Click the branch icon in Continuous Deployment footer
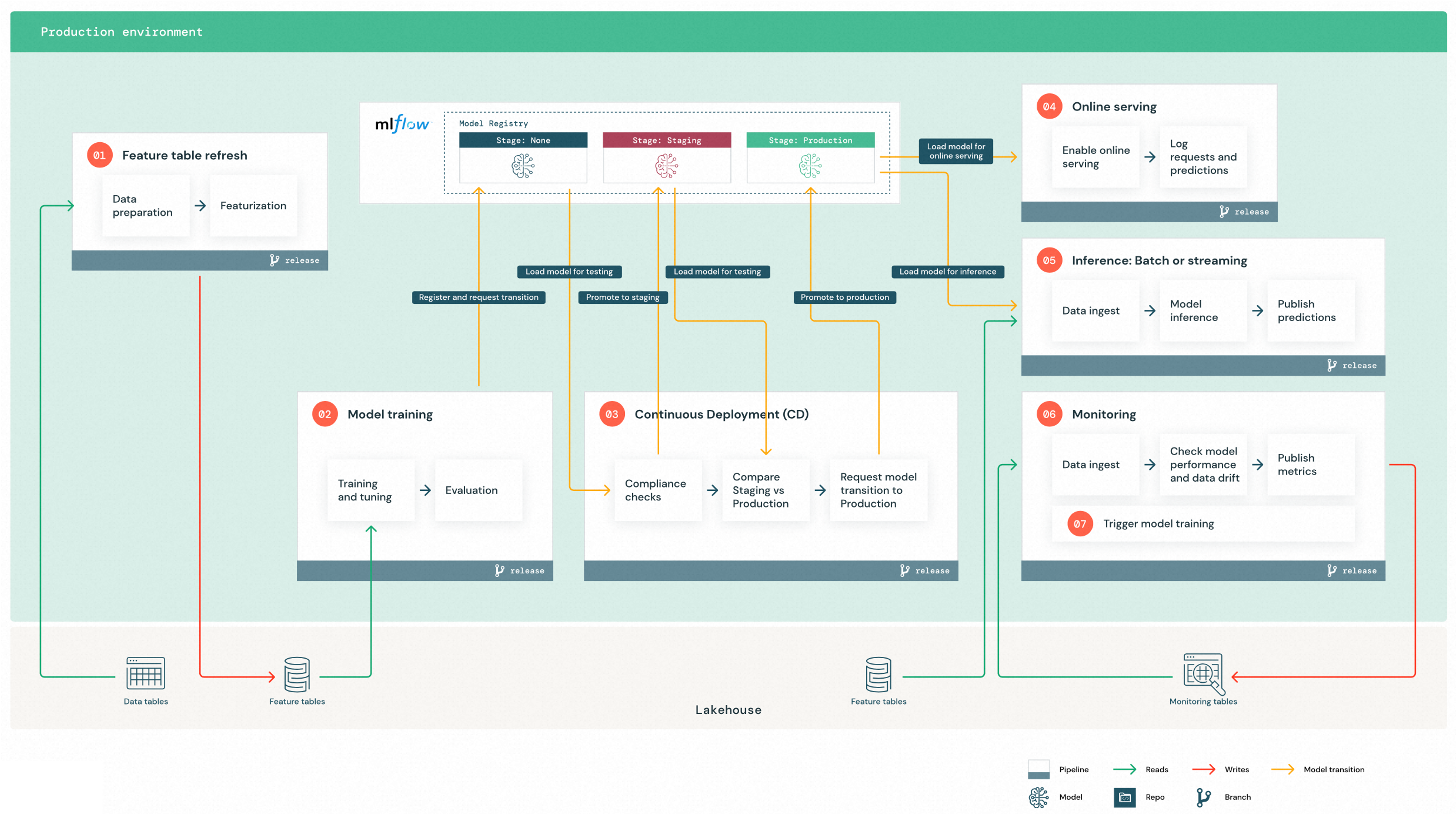Image resolution: width=1456 pixels, height=815 pixels. click(904, 570)
